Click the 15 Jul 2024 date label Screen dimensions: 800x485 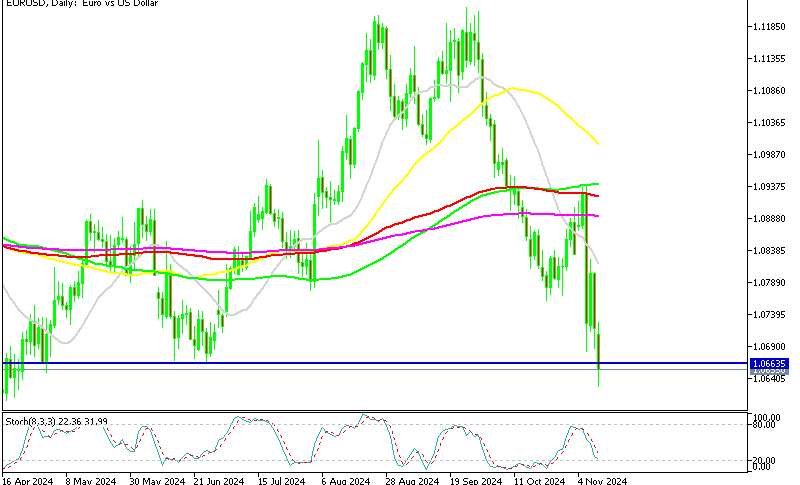(281, 481)
